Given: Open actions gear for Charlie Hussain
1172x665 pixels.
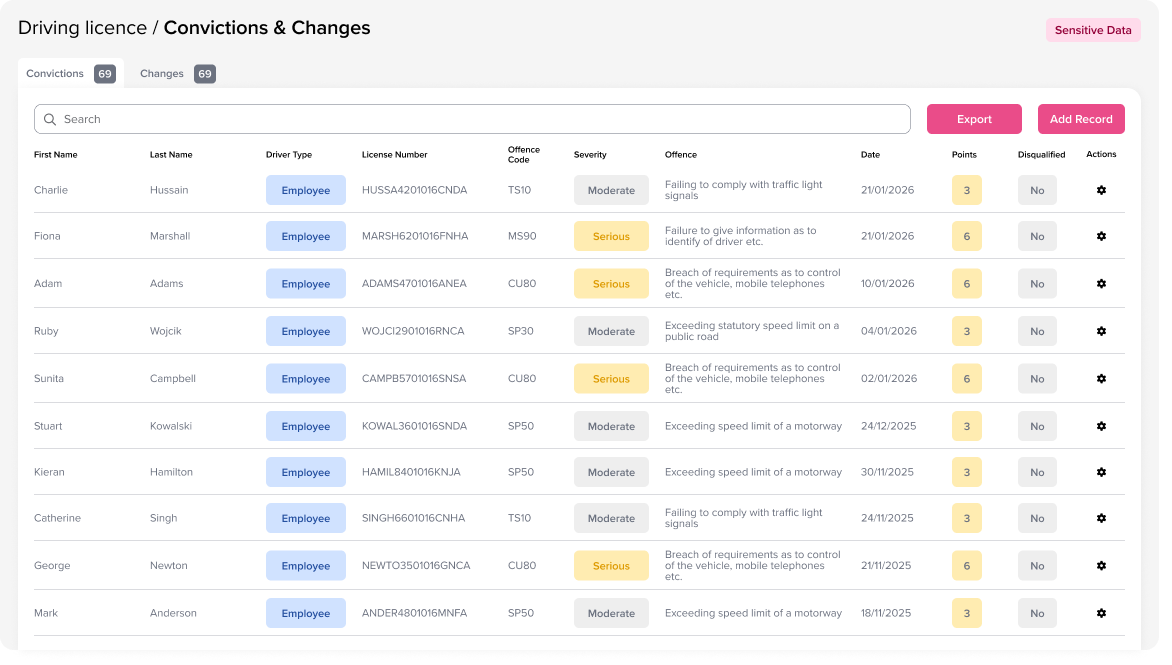Looking at the screenshot, I should pos(1101,190).
